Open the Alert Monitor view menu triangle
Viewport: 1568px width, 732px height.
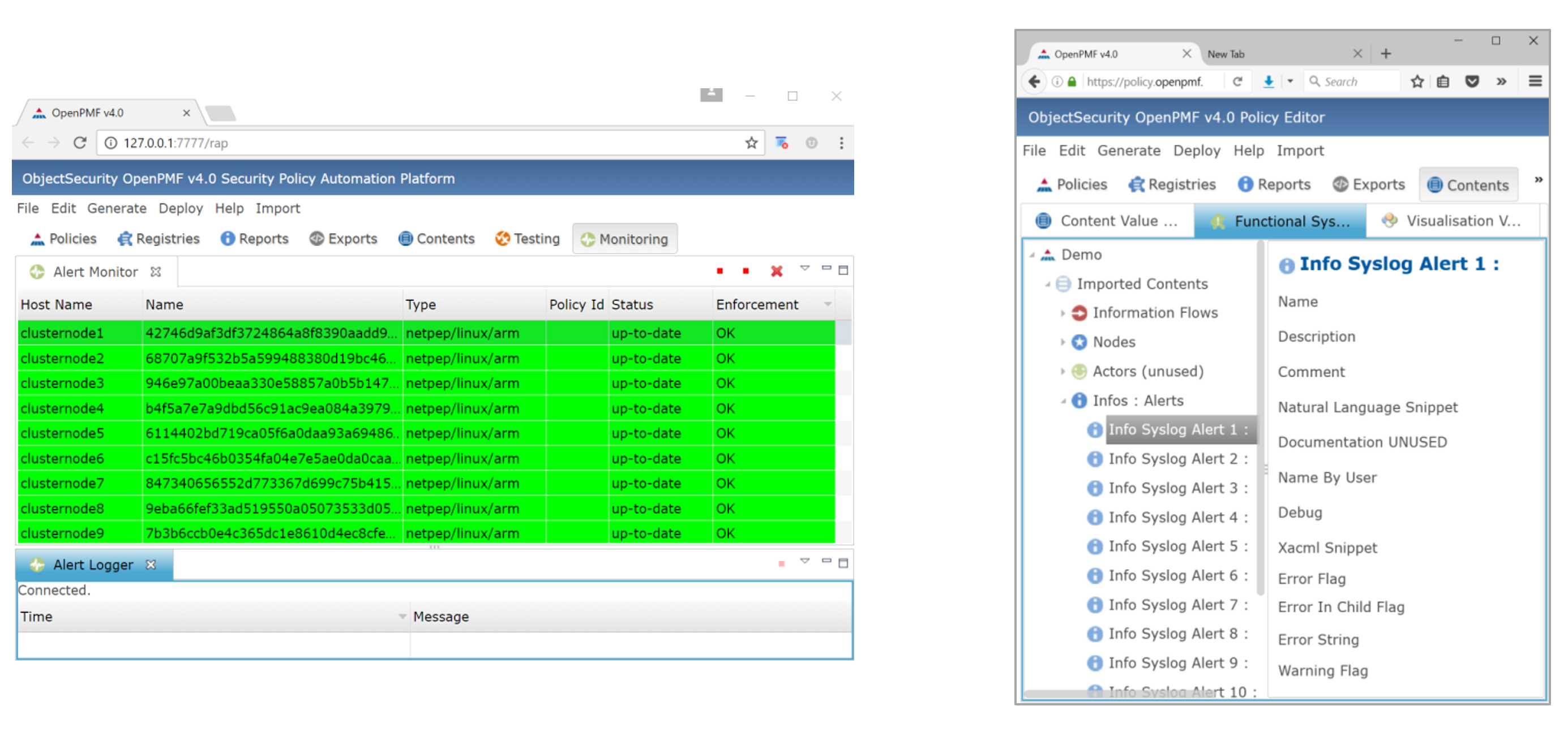(805, 268)
